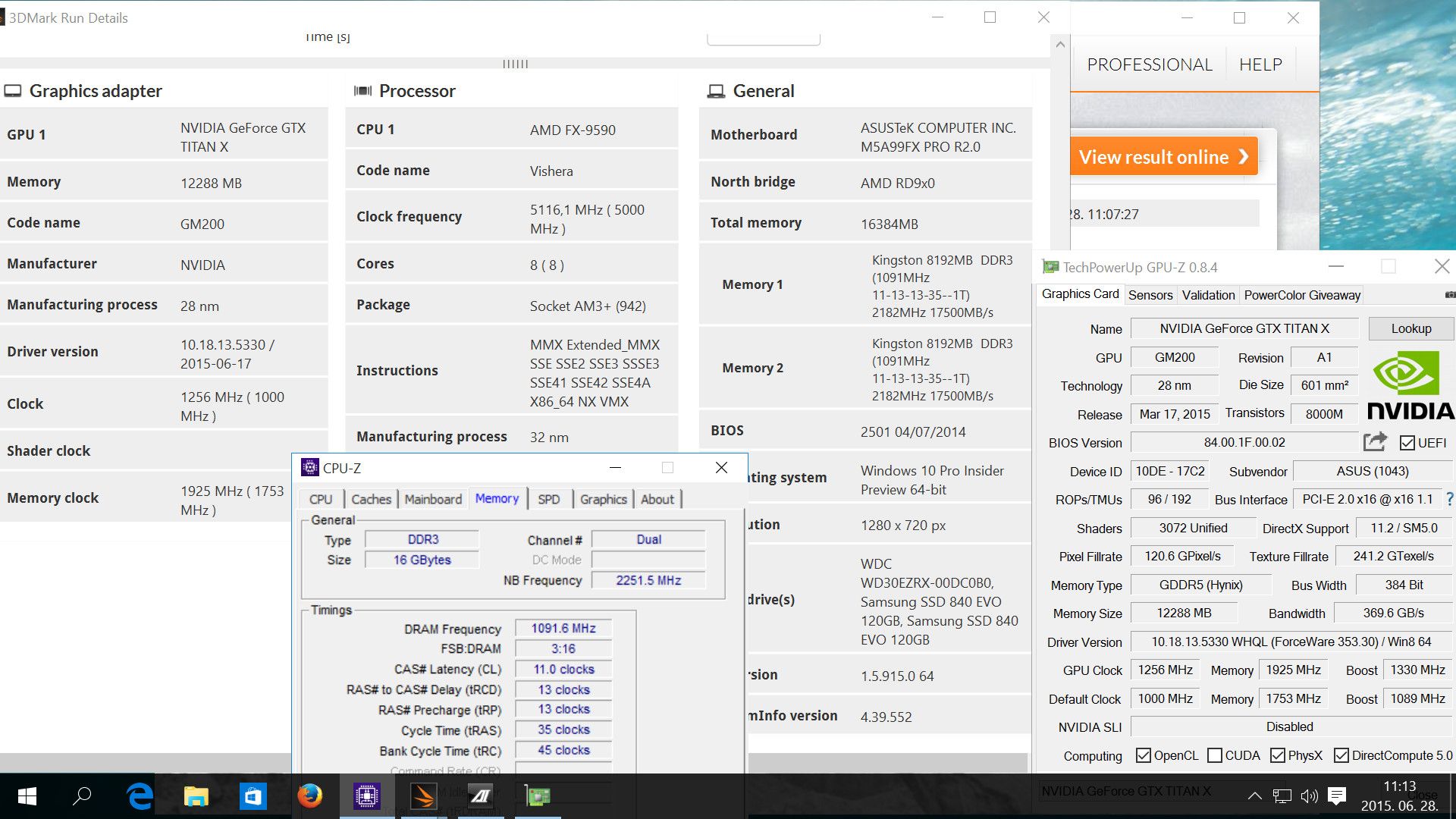
Task: Click the scroll up arrow in 3DMark details
Action: 1060,45
